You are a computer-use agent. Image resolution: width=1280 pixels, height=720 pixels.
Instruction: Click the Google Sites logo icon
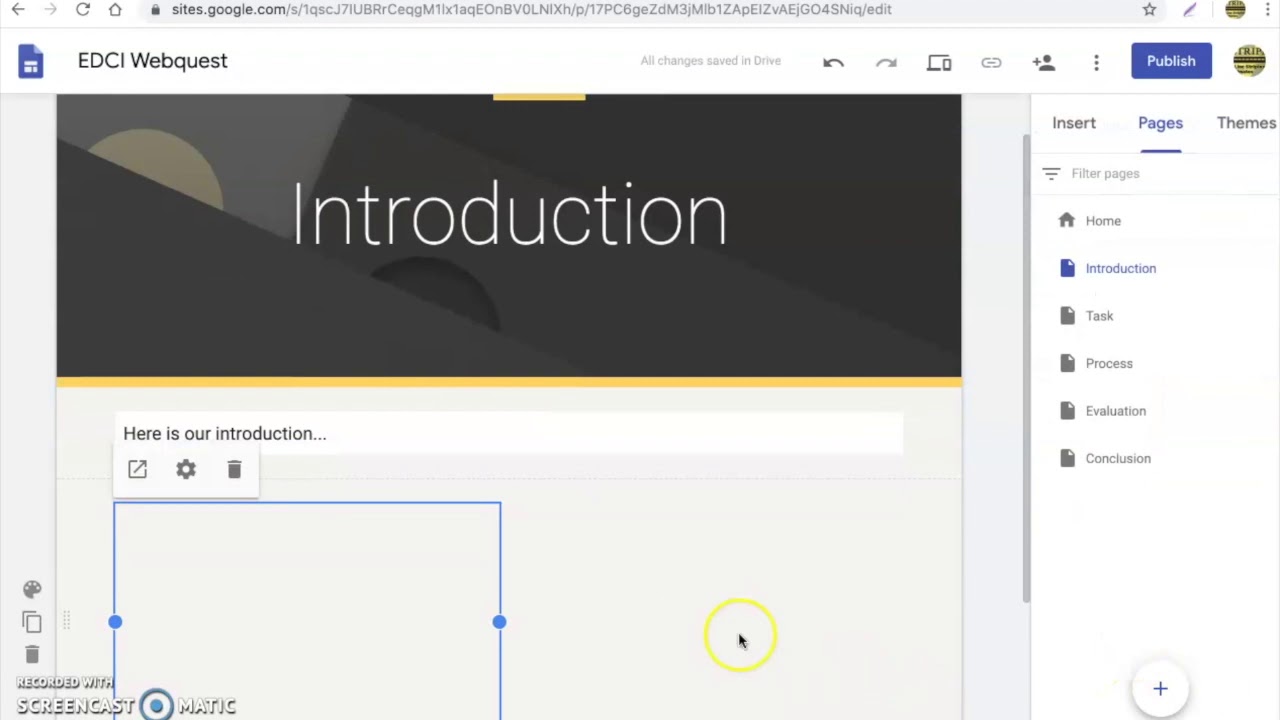(31, 61)
